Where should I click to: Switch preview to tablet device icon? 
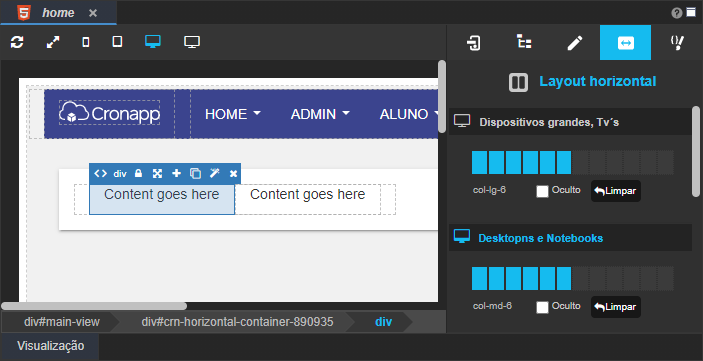coord(117,42)
